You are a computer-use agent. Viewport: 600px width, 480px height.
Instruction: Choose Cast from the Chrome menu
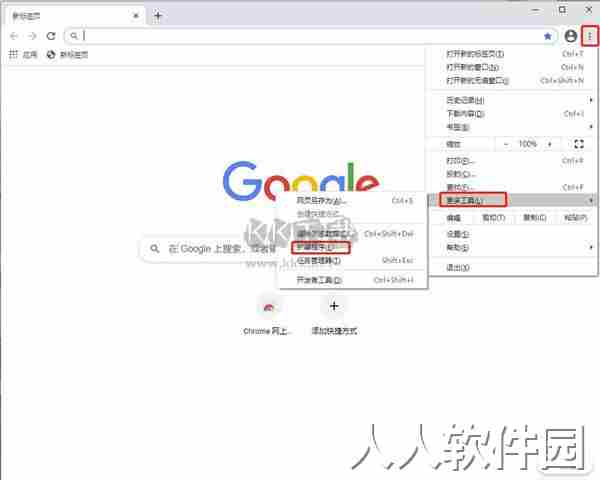tap(513, 174)
